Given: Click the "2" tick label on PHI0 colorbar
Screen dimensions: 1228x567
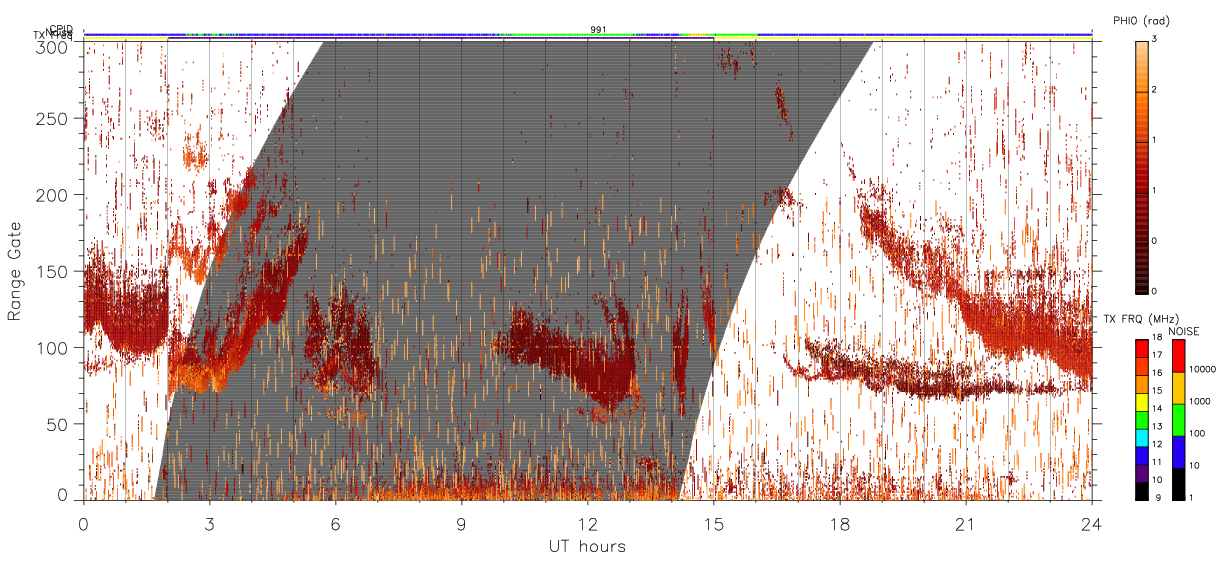Looking at the screenshot, I should point(1156,92).
